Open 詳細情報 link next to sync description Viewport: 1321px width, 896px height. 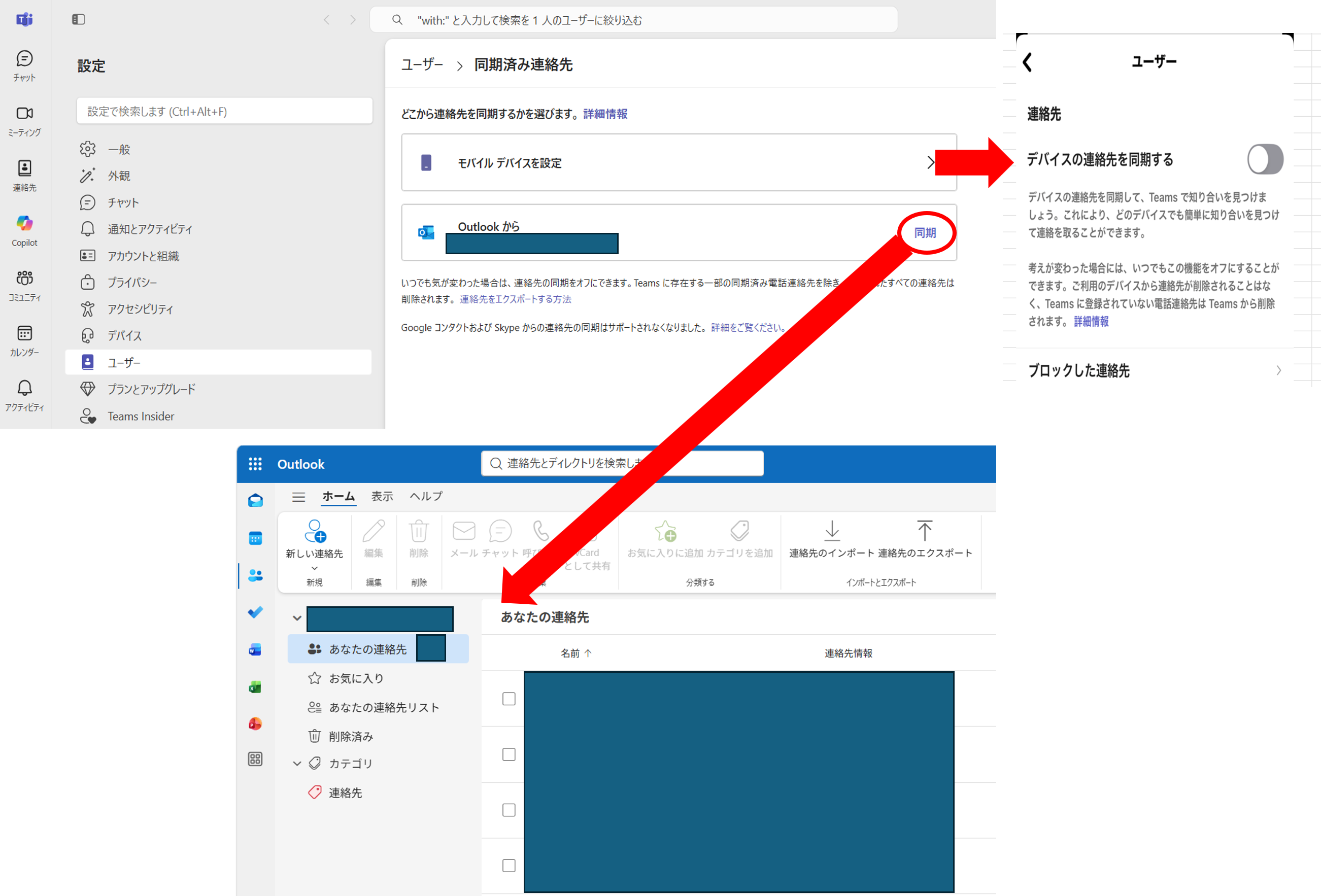[x=605, y=114]
